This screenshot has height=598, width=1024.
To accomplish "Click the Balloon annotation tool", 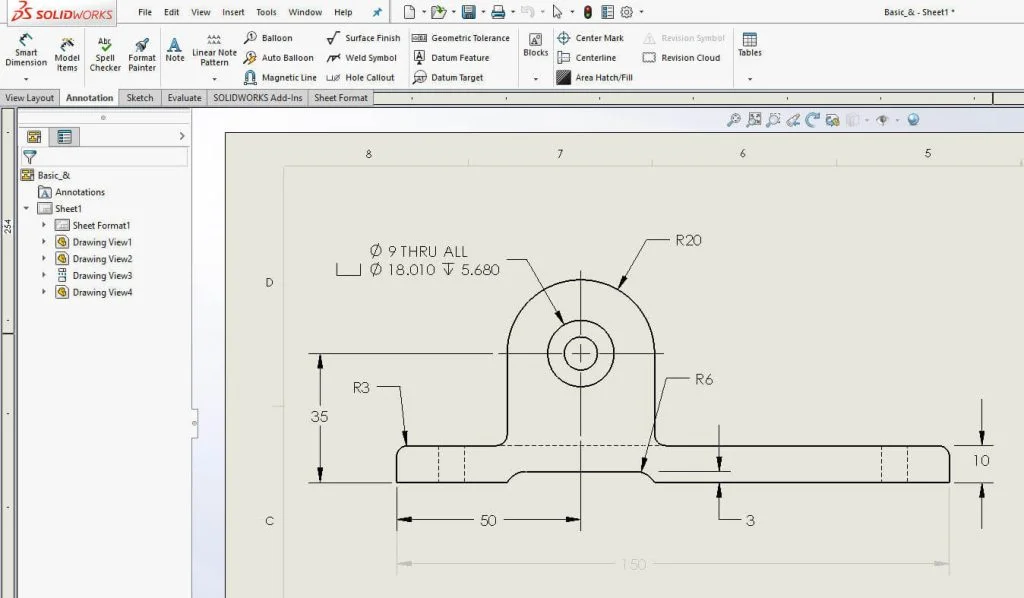I will click(268, 38).
